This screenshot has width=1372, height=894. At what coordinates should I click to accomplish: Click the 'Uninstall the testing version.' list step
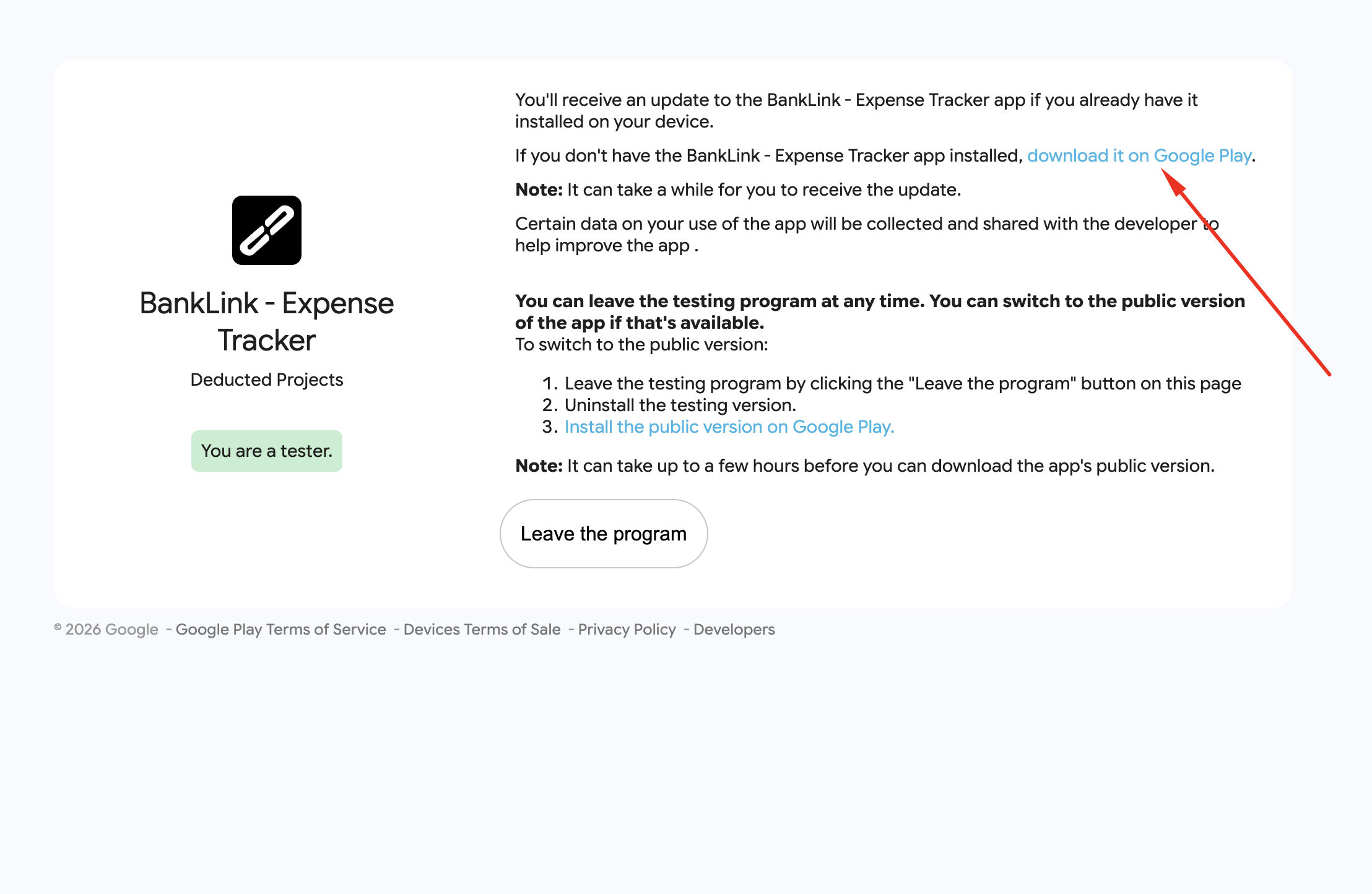click(x=680, y=405)
